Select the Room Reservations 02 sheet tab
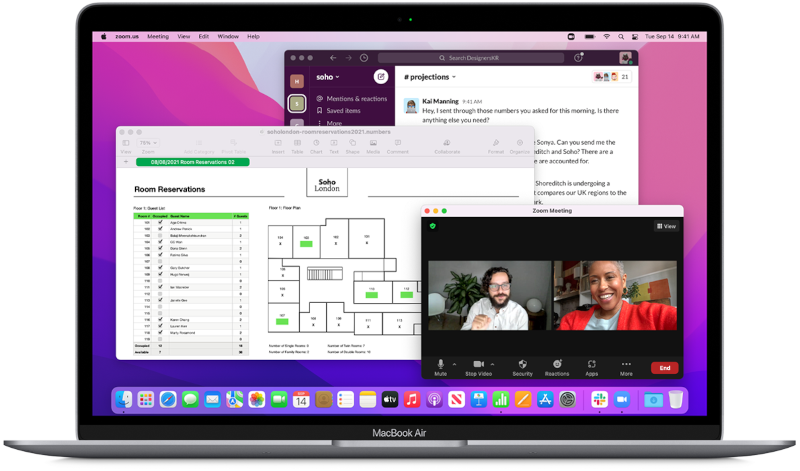Viewport: 800px width, 471px height. point(192,161)
